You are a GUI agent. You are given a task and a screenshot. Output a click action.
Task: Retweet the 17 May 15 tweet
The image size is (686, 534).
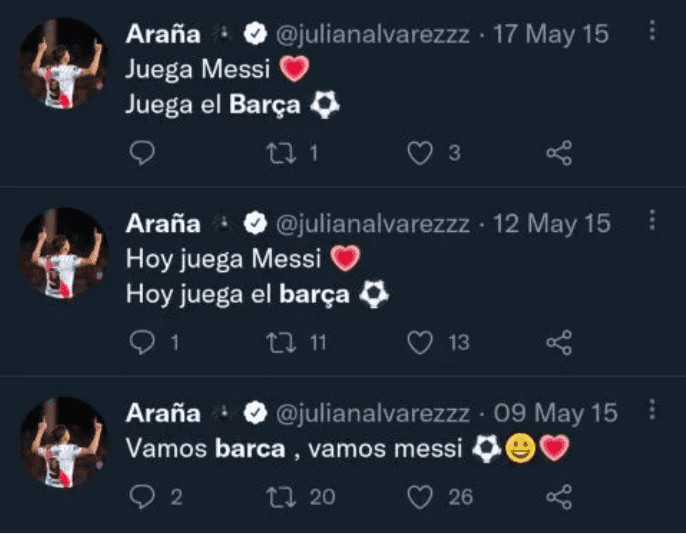[284, 152]
